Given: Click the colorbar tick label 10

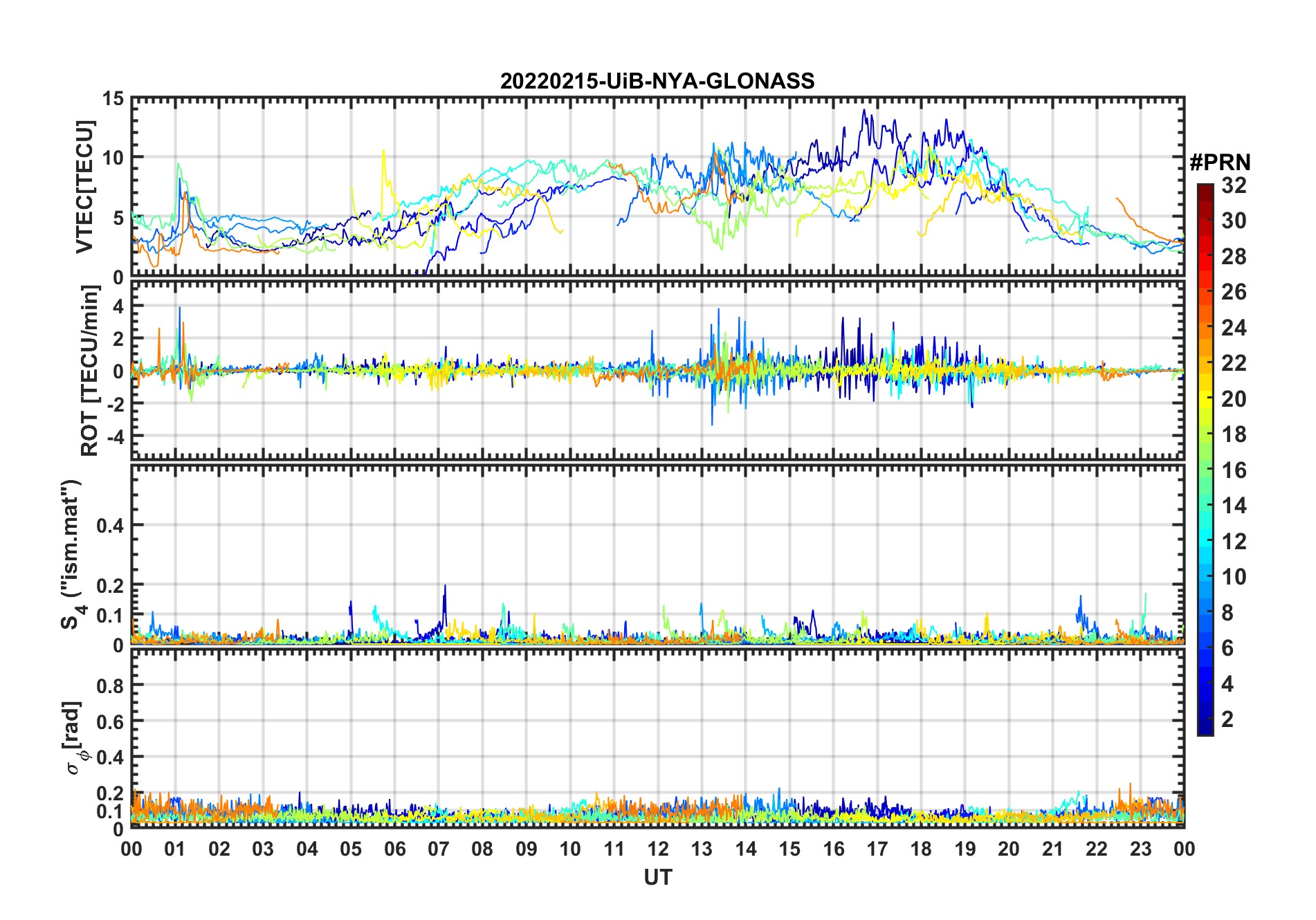Looking at the screenshot, I should (x=1234, y=577).
